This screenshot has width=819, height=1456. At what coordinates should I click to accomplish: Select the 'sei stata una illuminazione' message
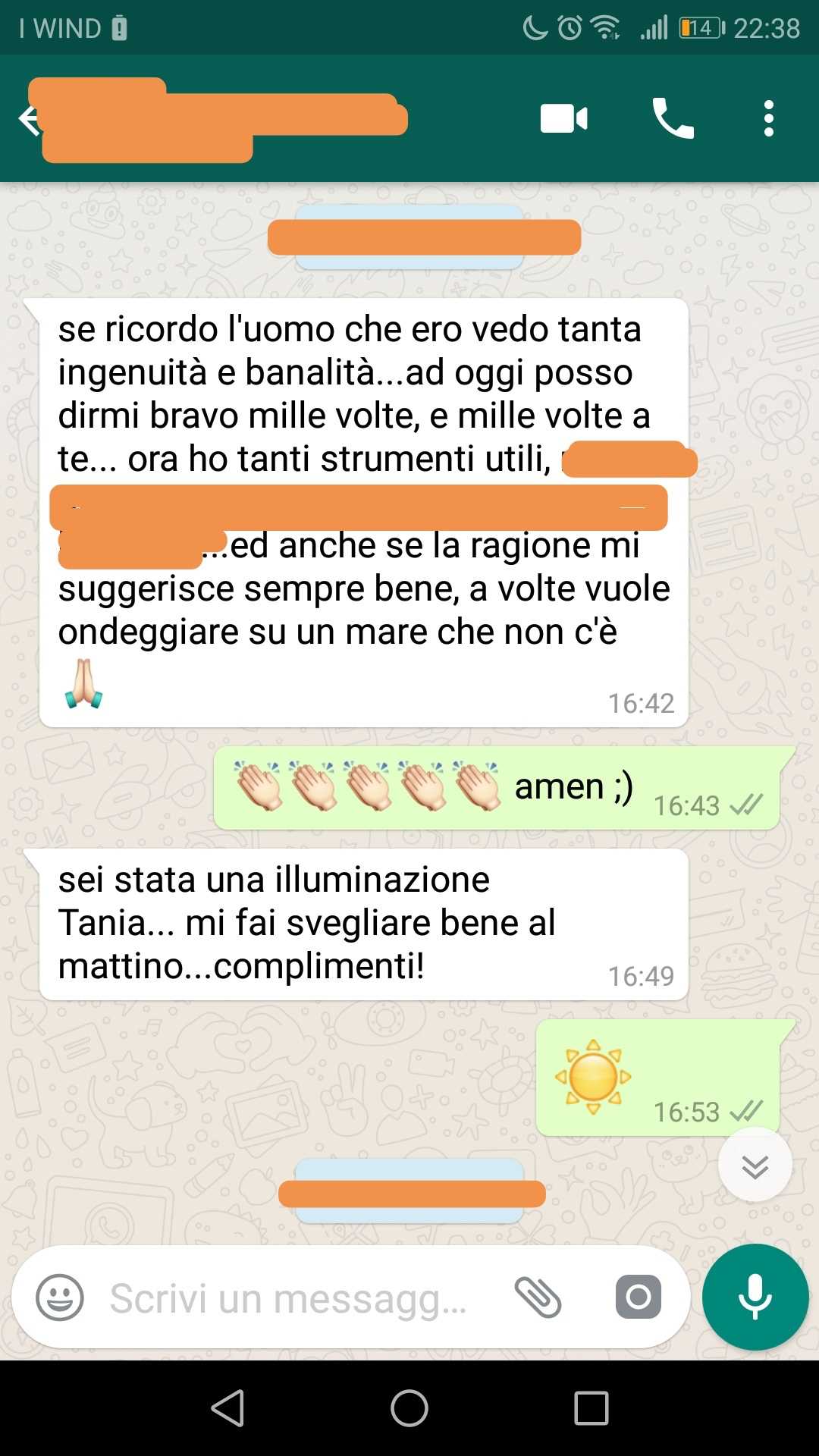(x=364, y=924)
